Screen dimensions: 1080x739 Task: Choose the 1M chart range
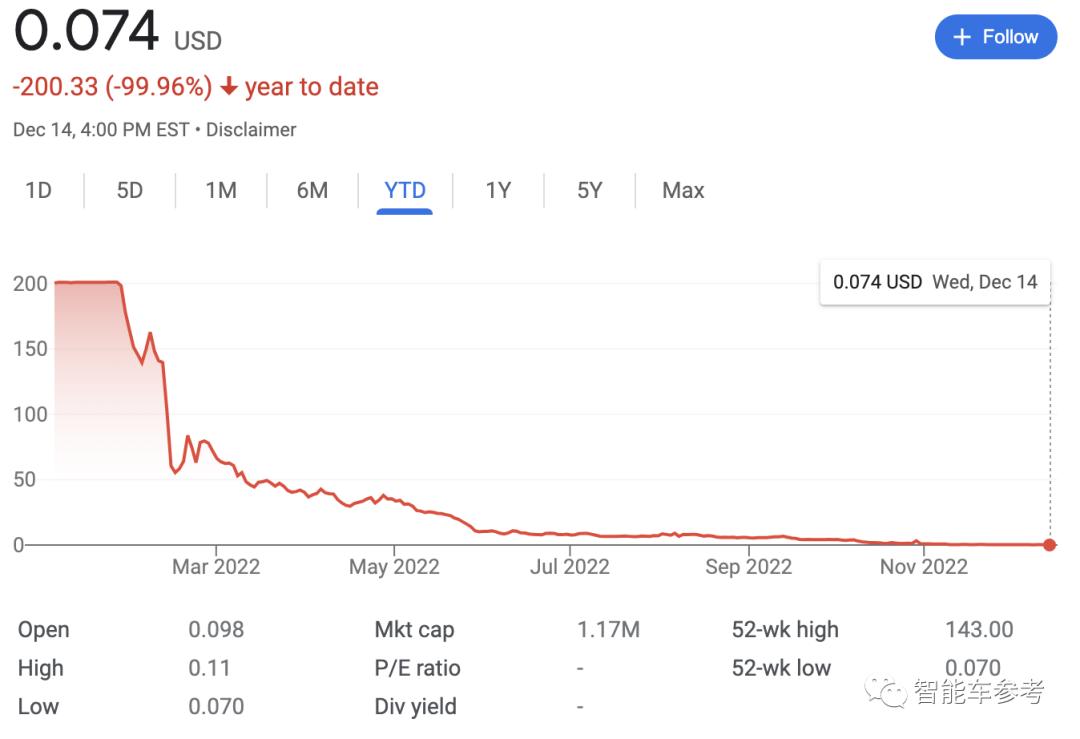(221, 190)
